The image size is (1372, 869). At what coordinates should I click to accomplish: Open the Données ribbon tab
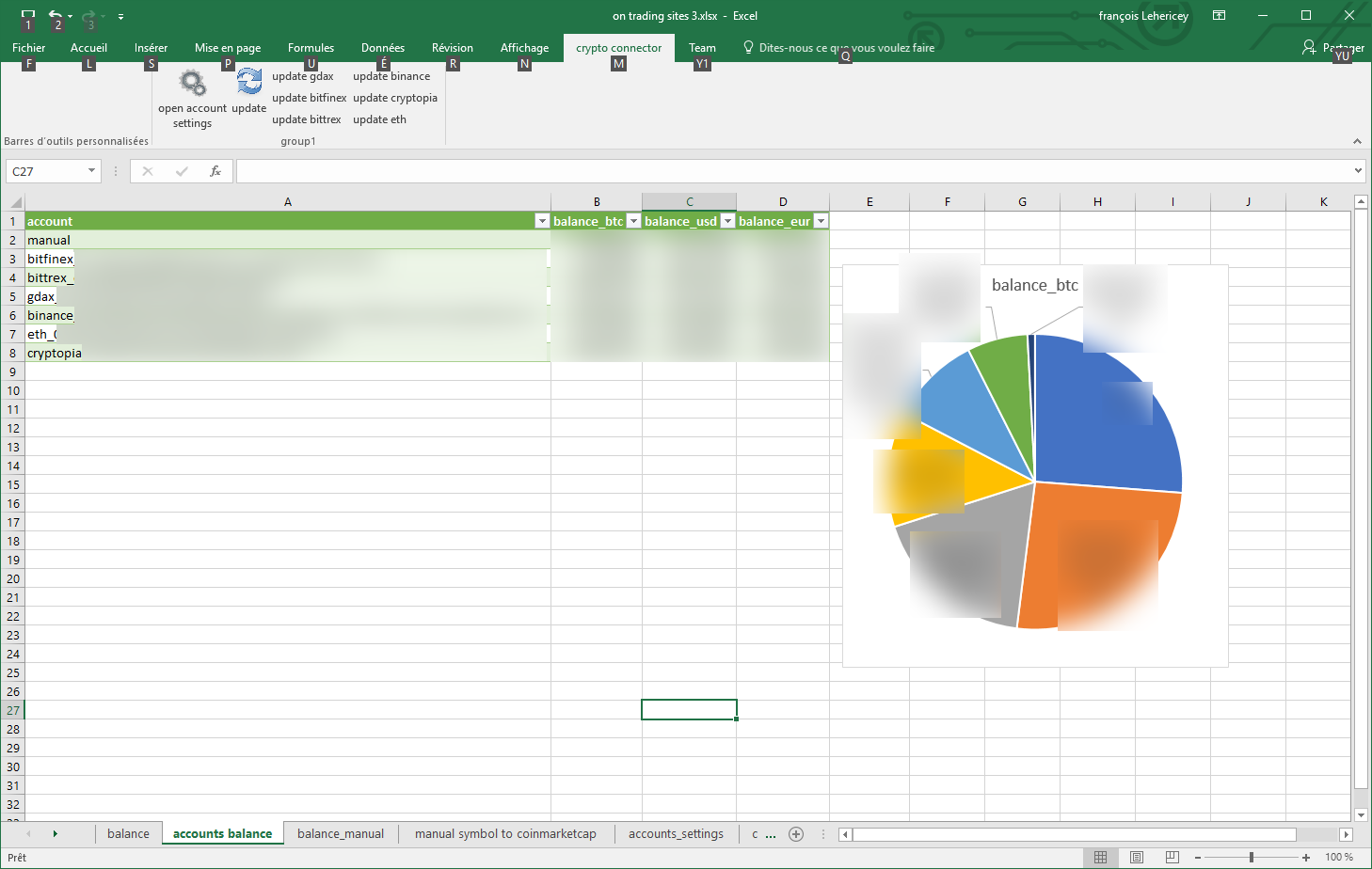pos(383,48)
